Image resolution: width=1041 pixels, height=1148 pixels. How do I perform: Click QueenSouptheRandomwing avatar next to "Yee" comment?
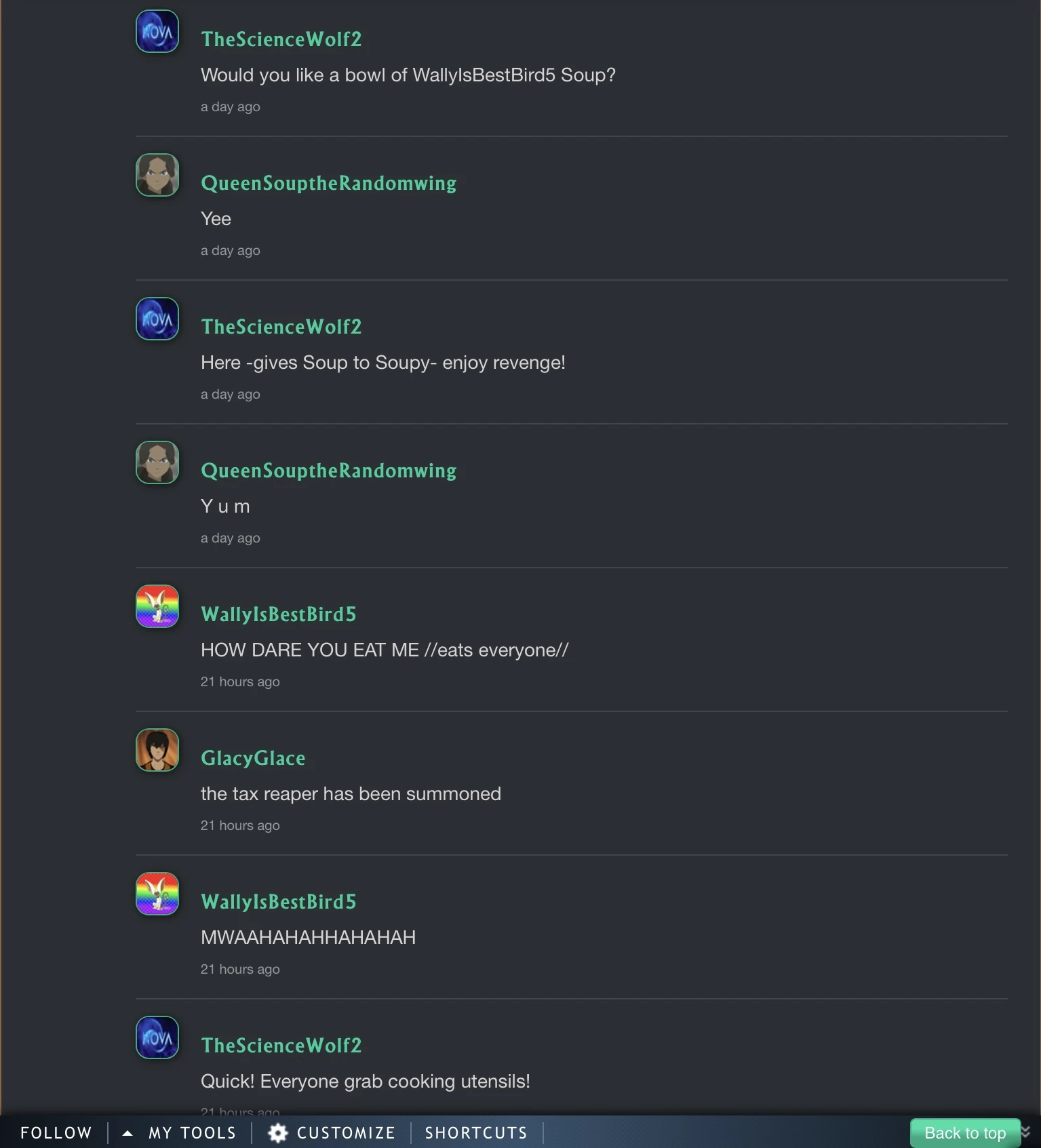tap(157, 175)
